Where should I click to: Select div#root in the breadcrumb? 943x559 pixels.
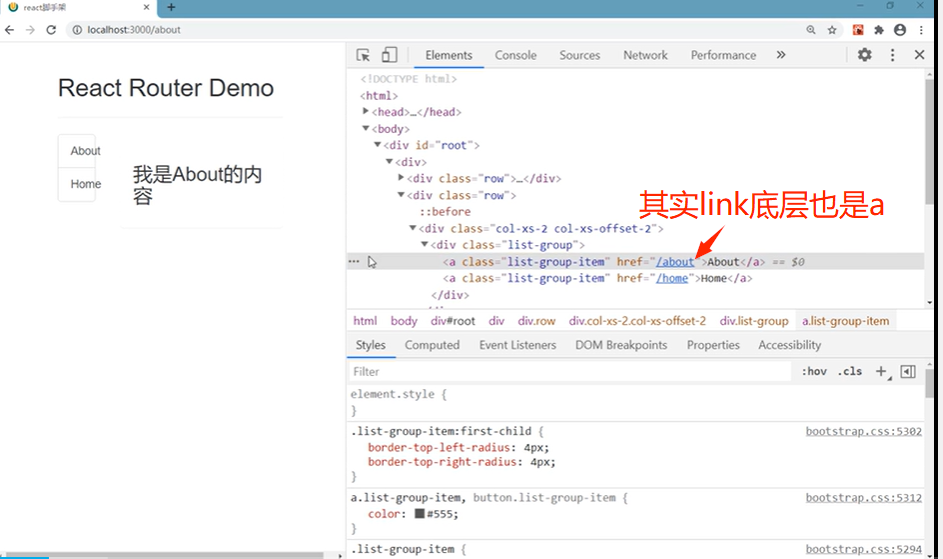[x=453, y=321]
